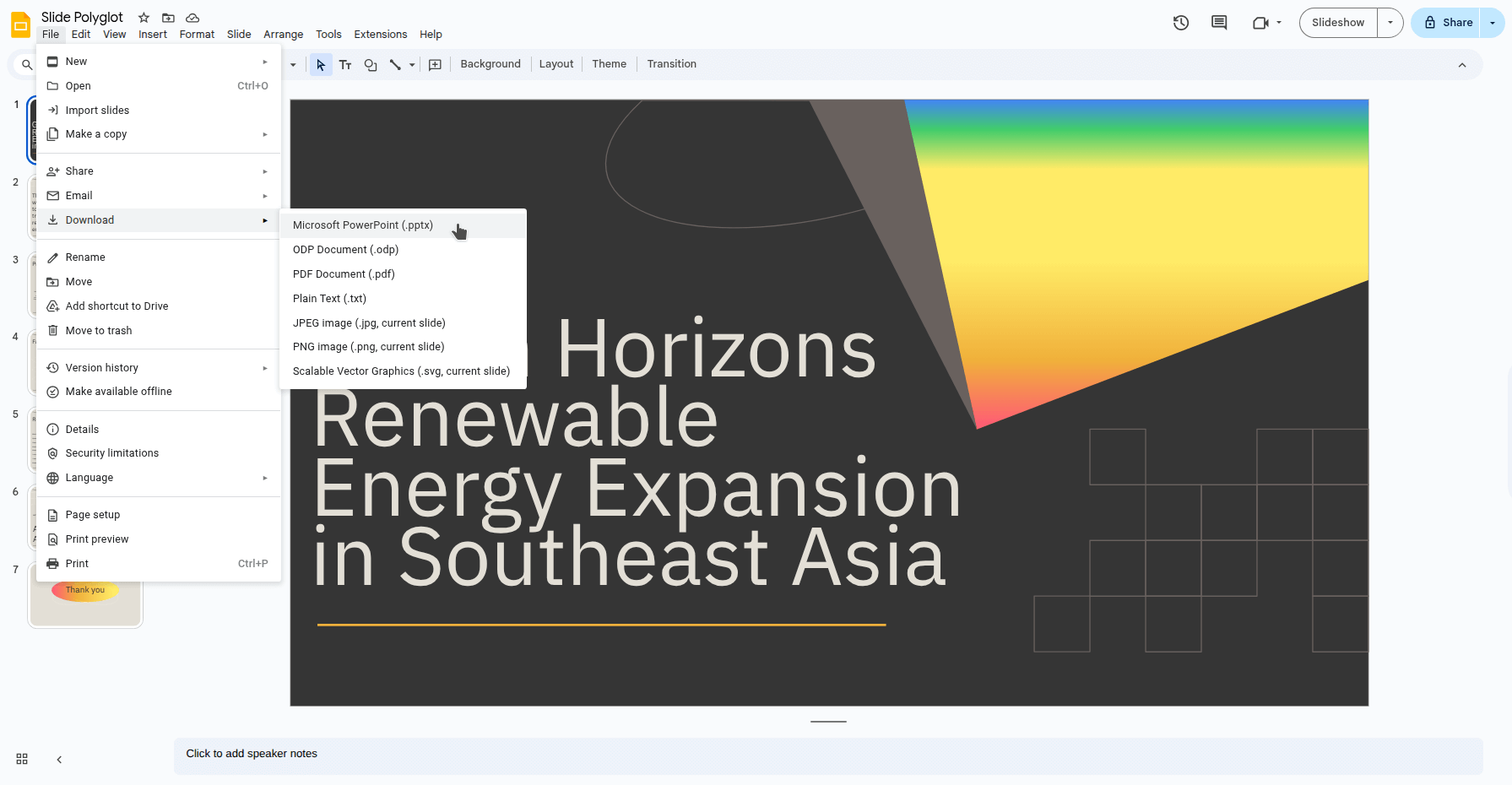
Task: Click the Slideshow button
Action: (1338, 23)
